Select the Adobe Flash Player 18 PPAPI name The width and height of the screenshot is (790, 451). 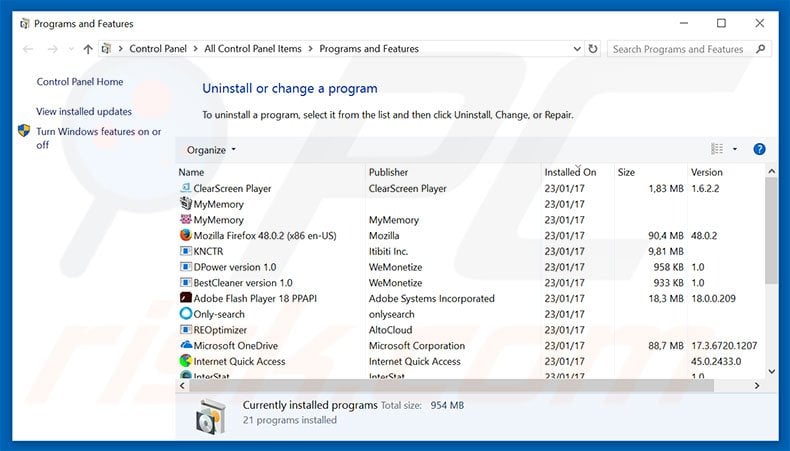coord(255,298)
